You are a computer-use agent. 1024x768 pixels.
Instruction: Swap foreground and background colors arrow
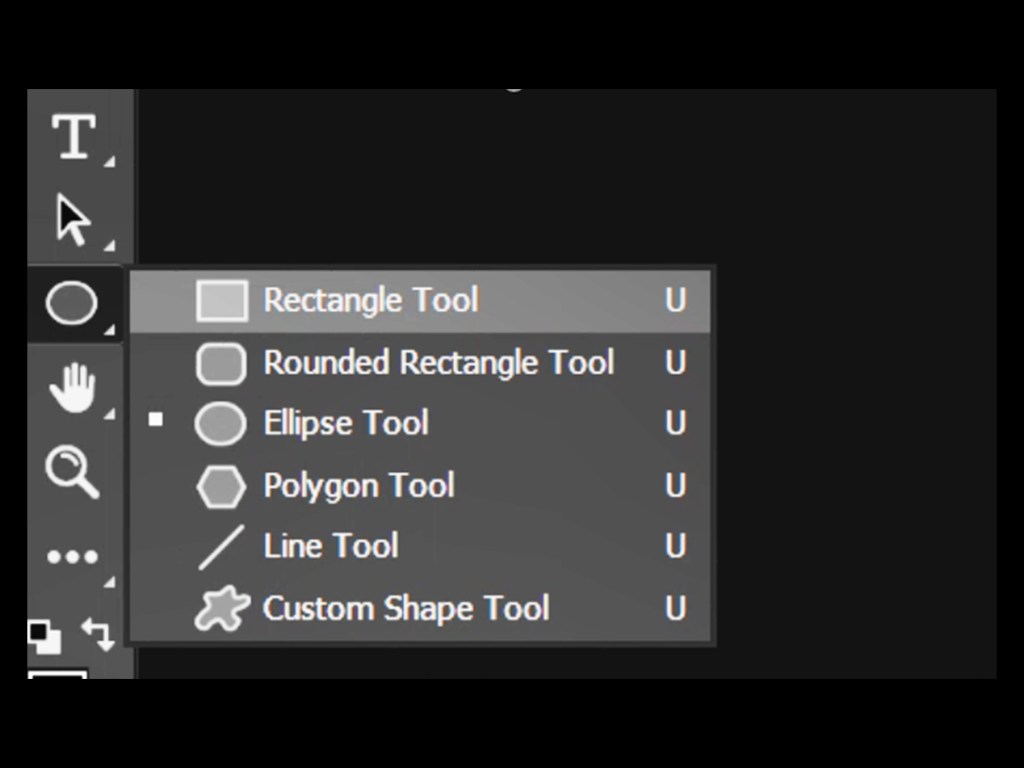tap(97, 633)
